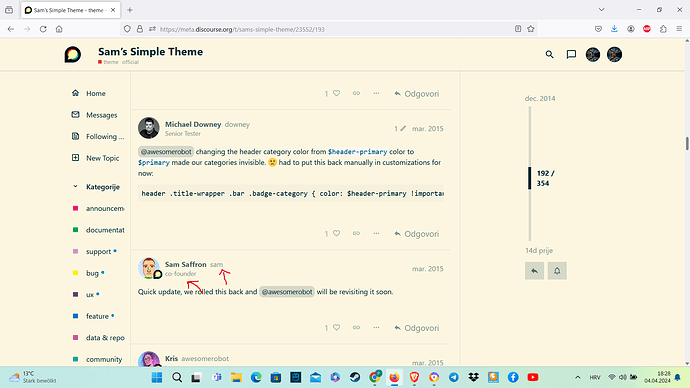The image size is (690, 388).
Task: Open Dropbox from the taskbar
Action: [473, 377]
